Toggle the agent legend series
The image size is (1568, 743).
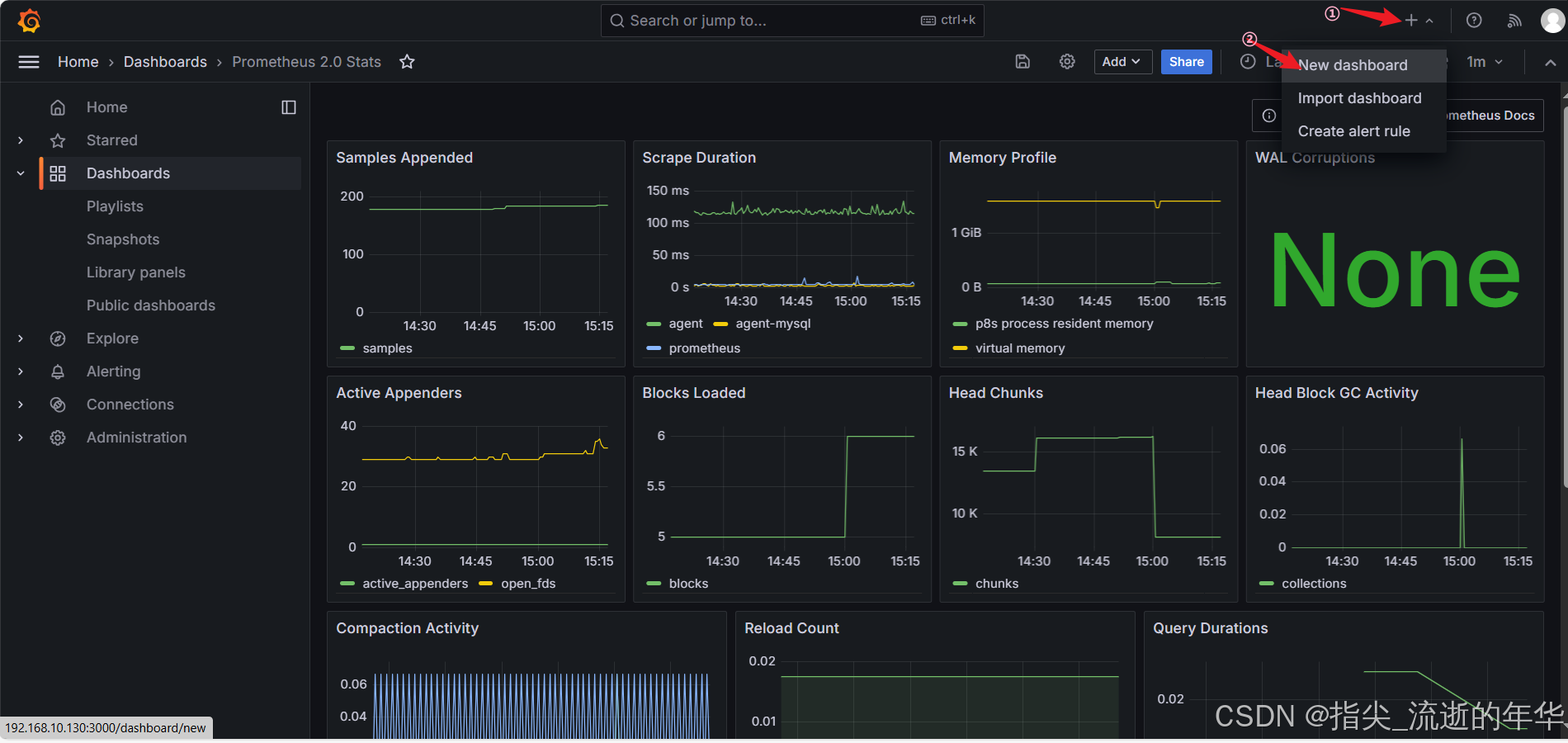coord(686,324)
